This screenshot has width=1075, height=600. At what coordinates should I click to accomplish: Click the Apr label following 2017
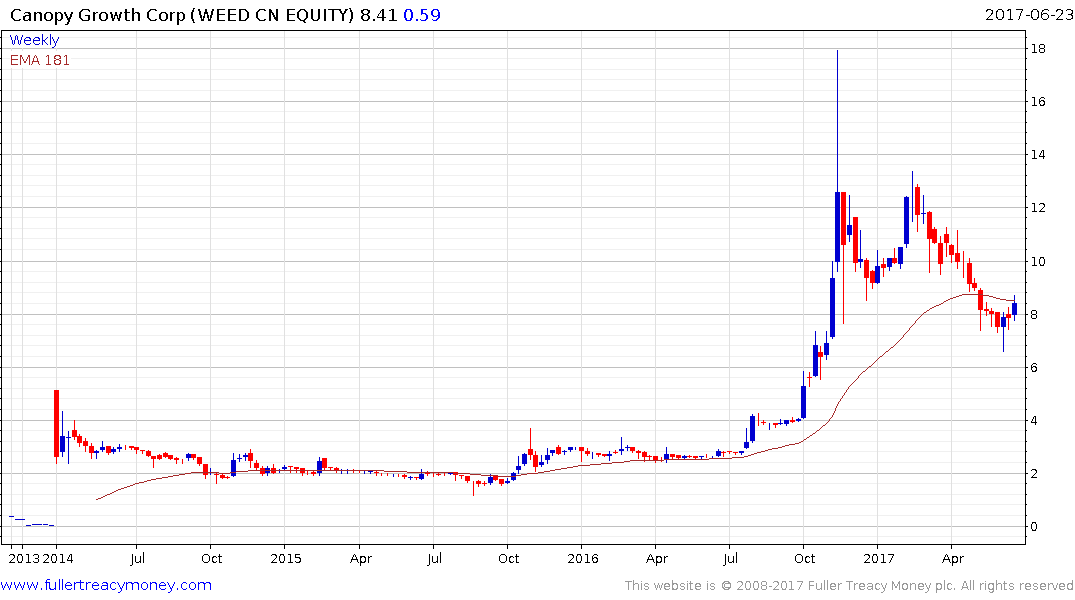coord(953,558)
